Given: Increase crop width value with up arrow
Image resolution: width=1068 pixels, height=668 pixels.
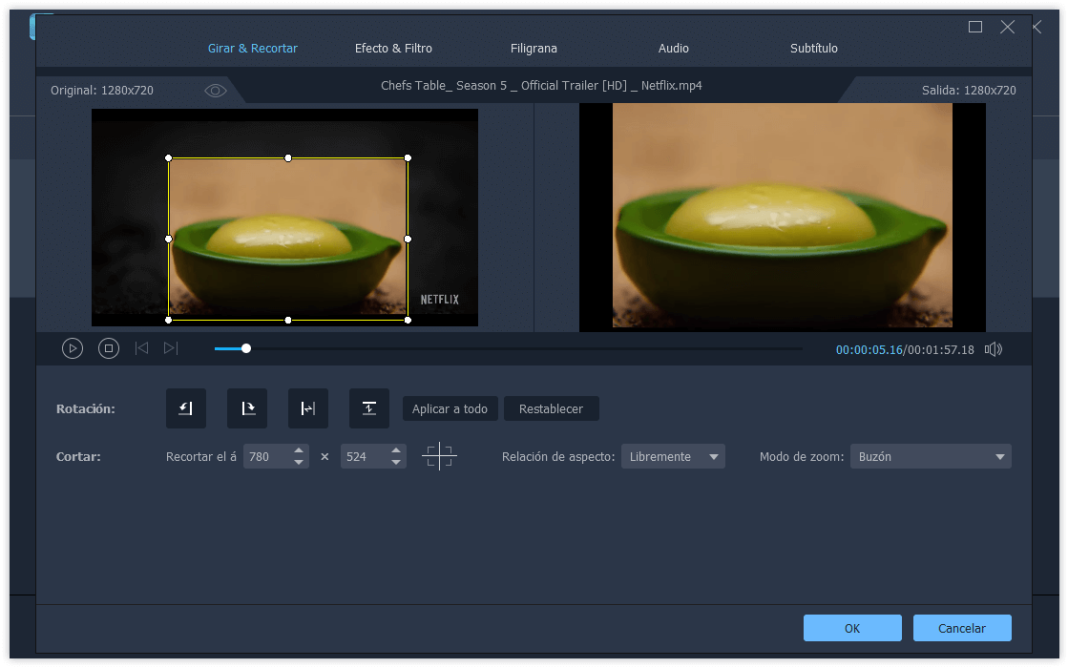Looking at the screenshot, I should [x=298, y=451].
